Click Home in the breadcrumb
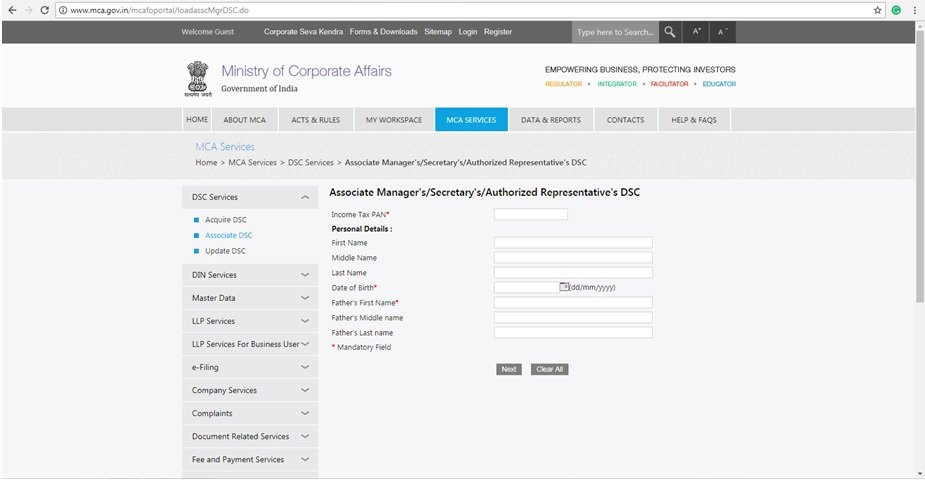 pos(206,162)
